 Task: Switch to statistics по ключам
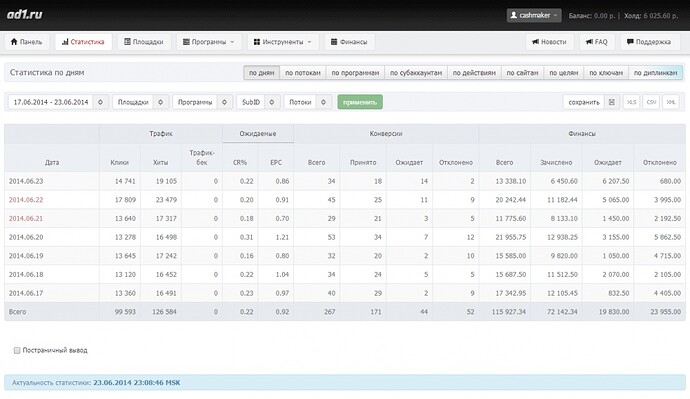click(x=606, y=73)
